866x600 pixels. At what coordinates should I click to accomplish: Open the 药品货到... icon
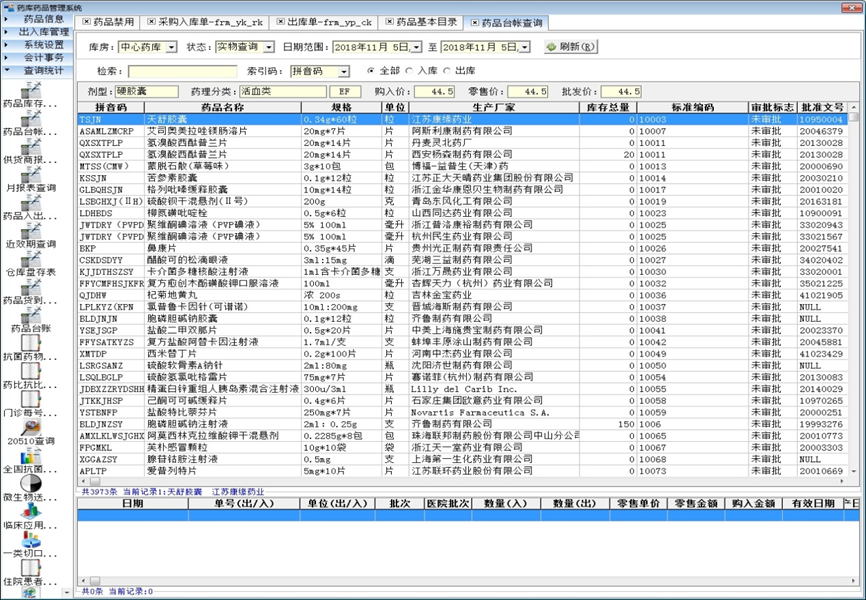click(31, 287)
